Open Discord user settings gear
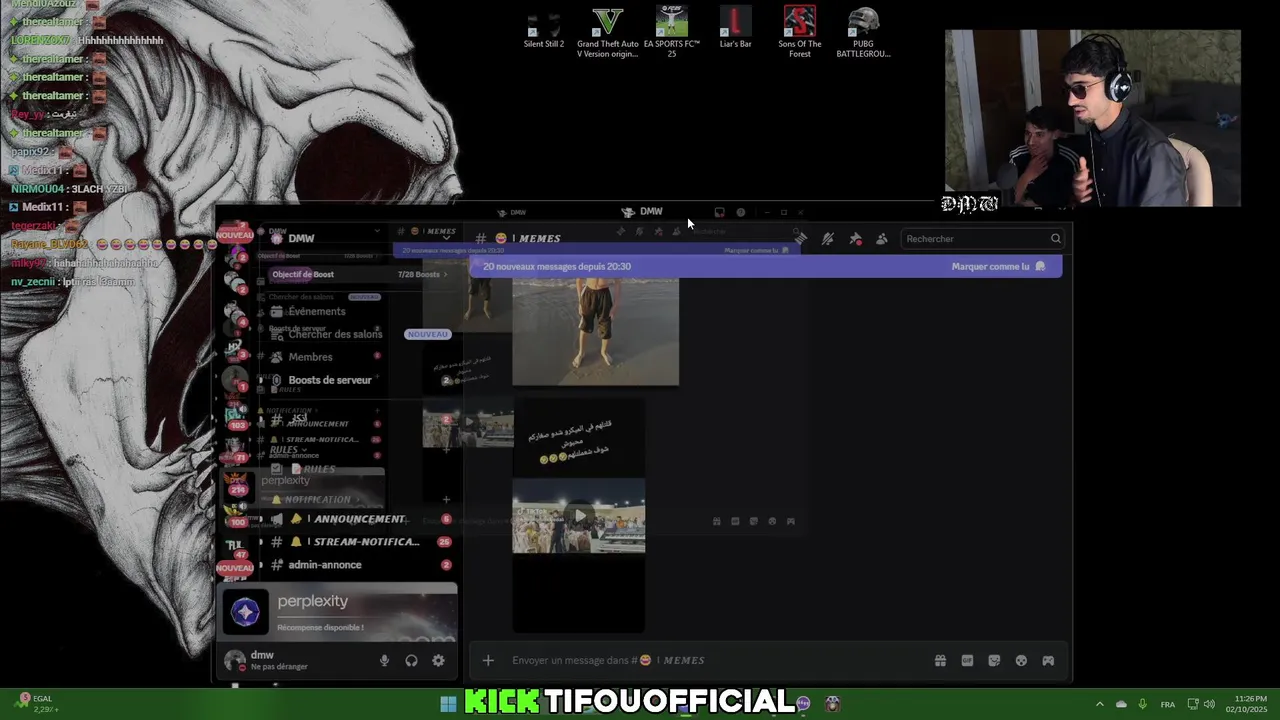Screen dimensions: 1280x720 point(438,660)
